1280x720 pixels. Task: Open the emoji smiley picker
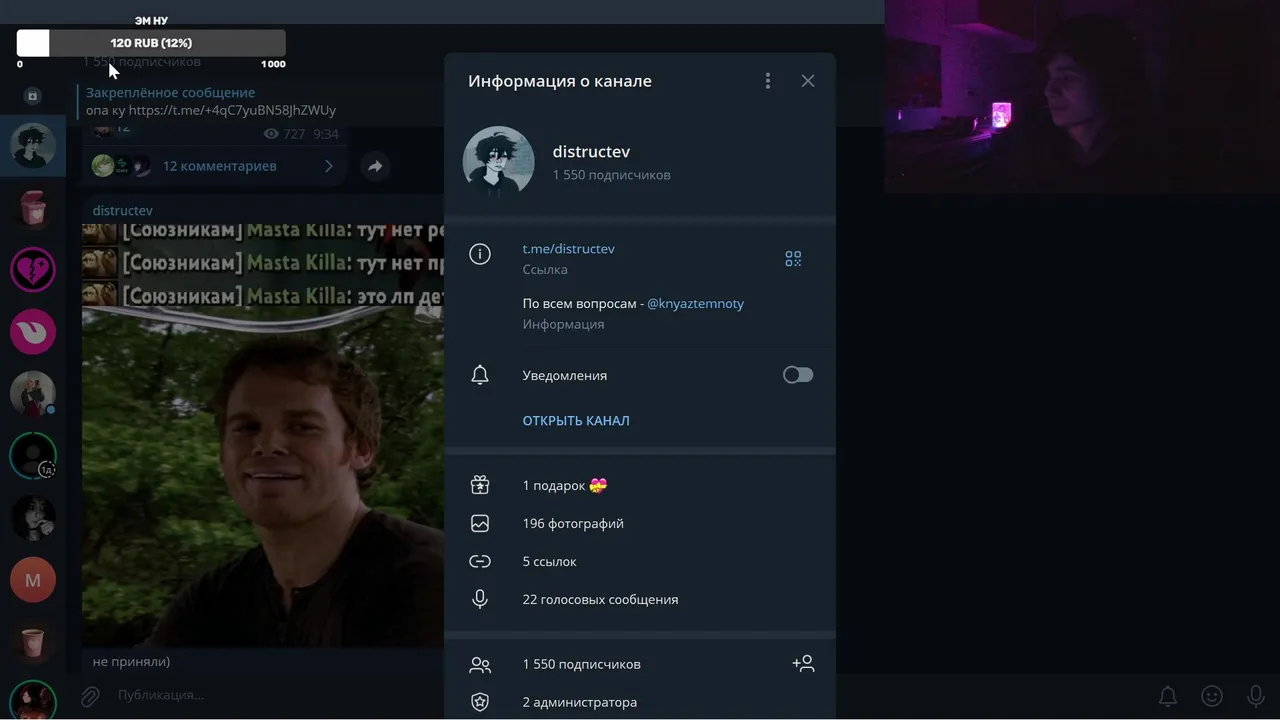pos(1212,696)
